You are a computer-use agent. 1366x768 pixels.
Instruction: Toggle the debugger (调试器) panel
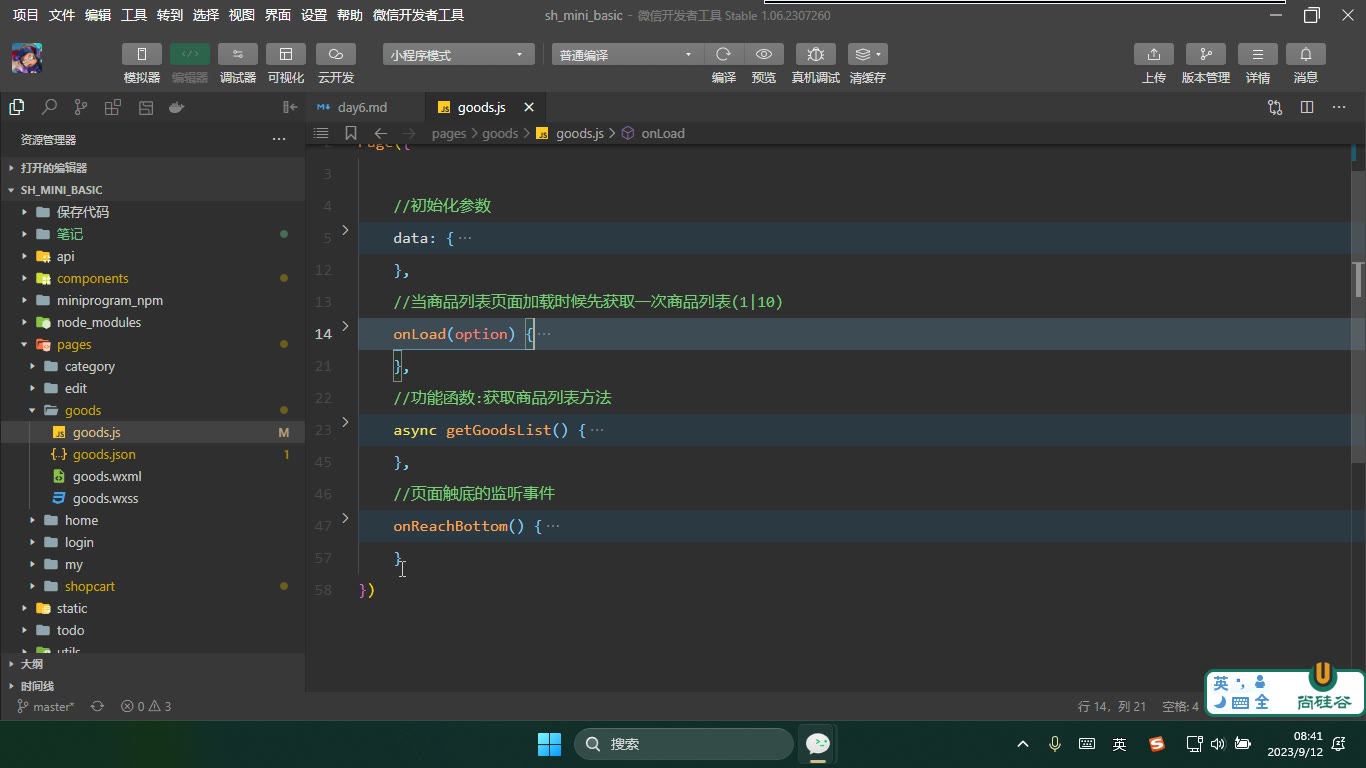pos(238,54)
